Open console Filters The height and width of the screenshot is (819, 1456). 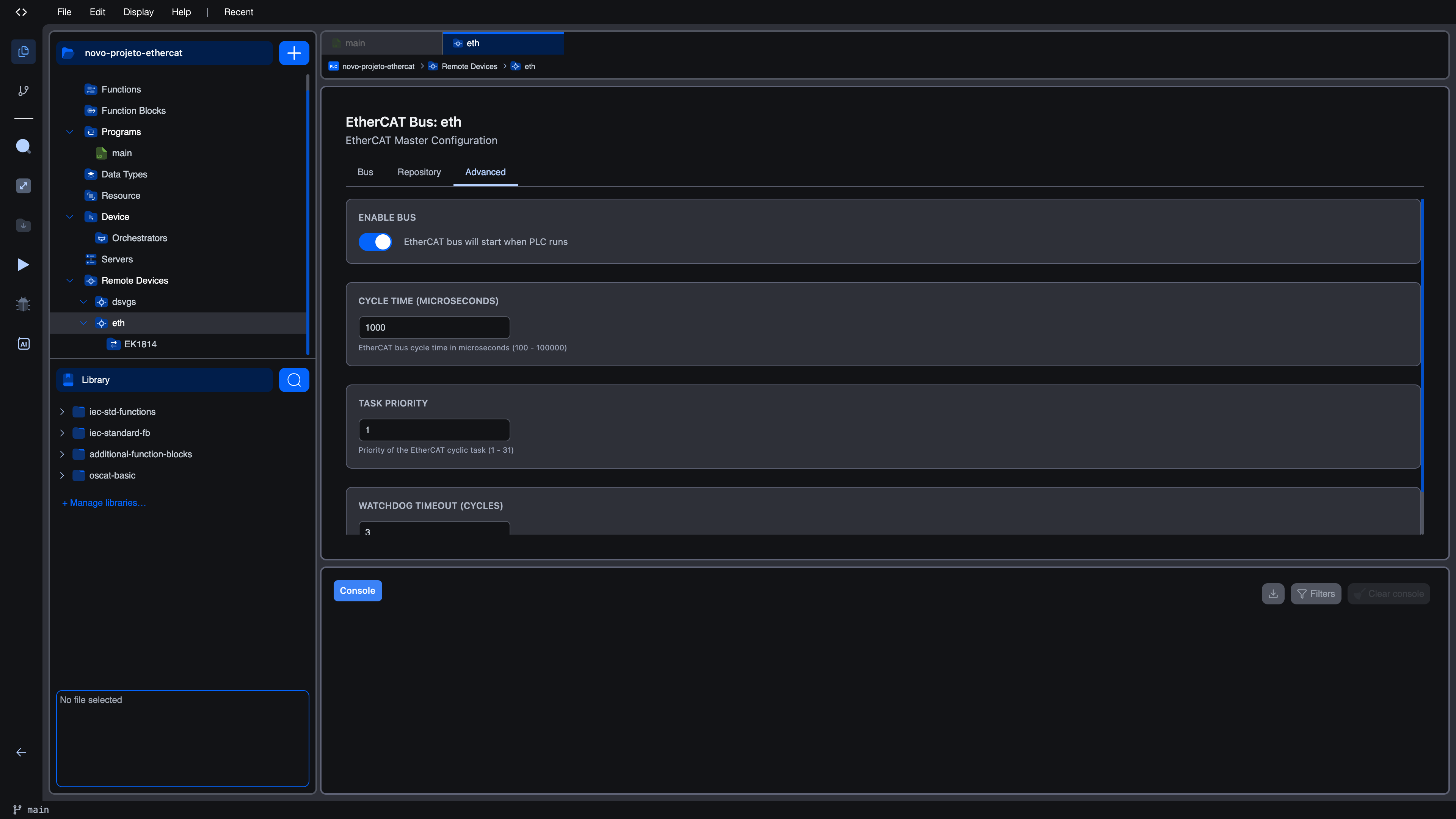(x=1316, y=593)
